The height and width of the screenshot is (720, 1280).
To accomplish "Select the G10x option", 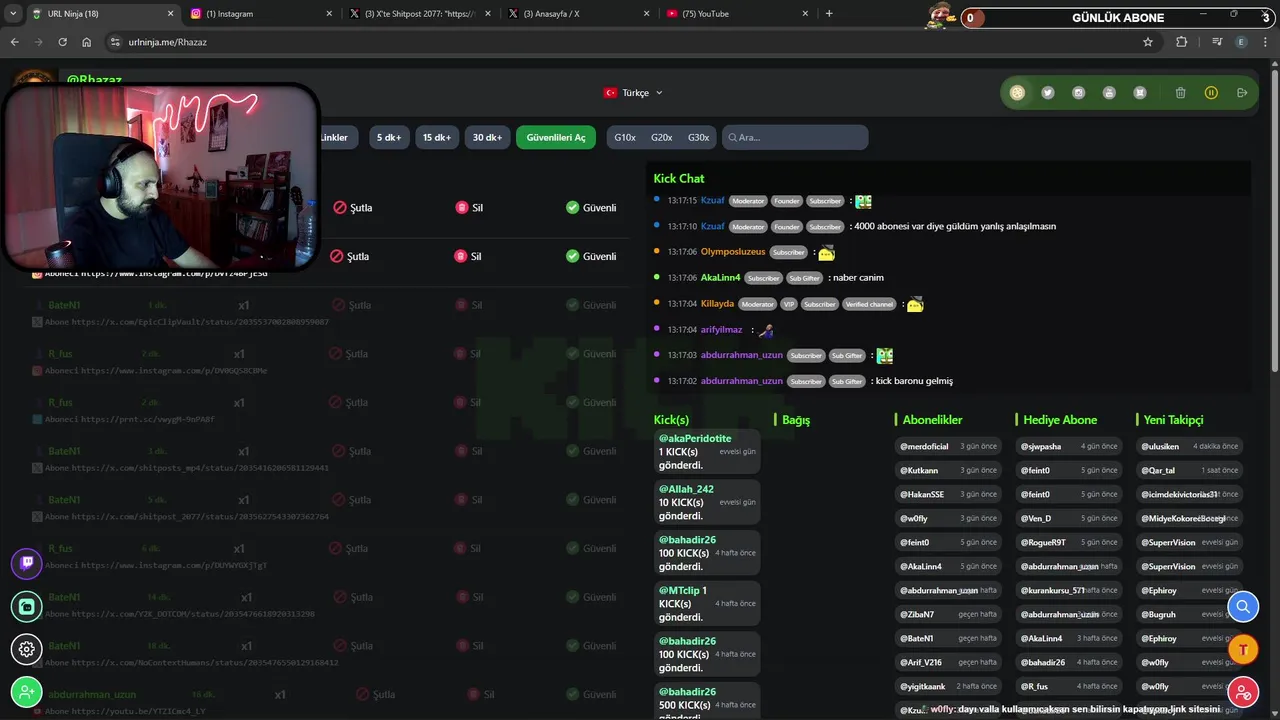I will coord(625,137).
